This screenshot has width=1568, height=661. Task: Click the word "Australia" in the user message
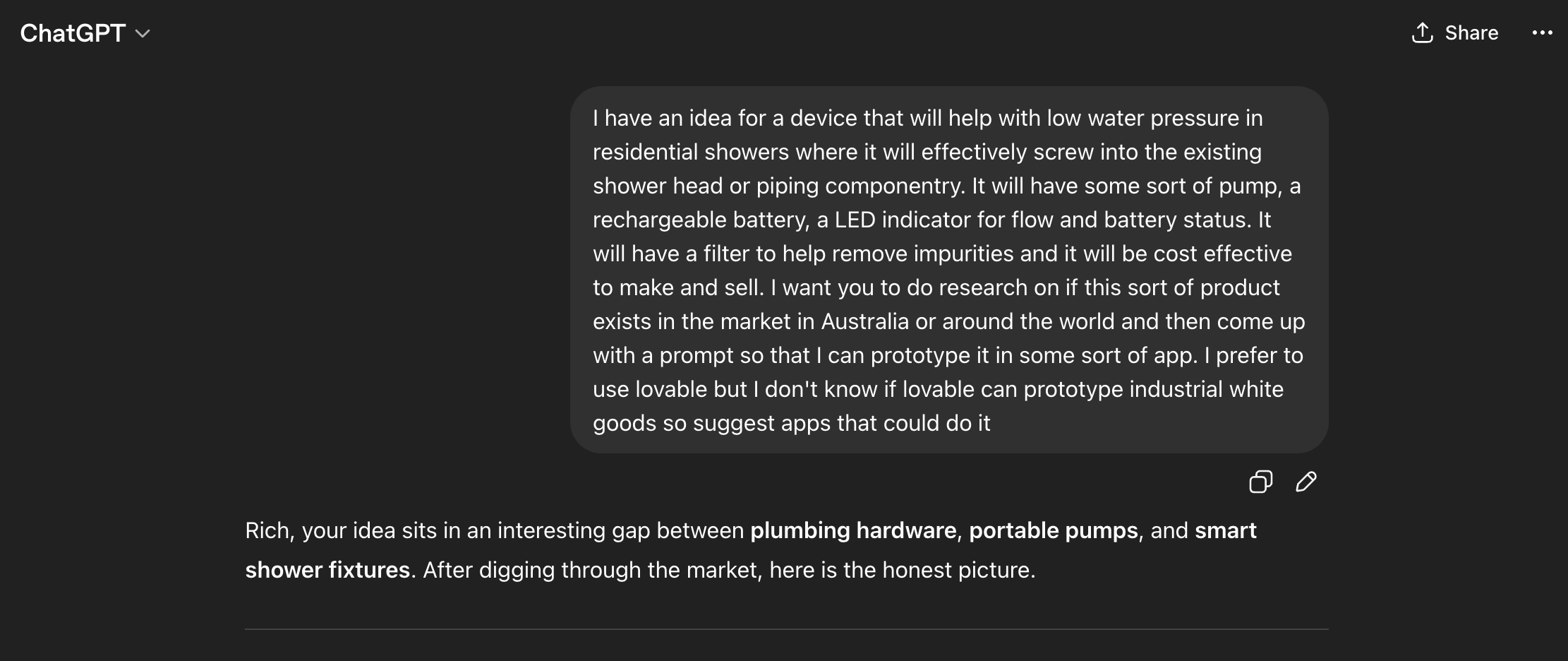click(x=864, y=321)
